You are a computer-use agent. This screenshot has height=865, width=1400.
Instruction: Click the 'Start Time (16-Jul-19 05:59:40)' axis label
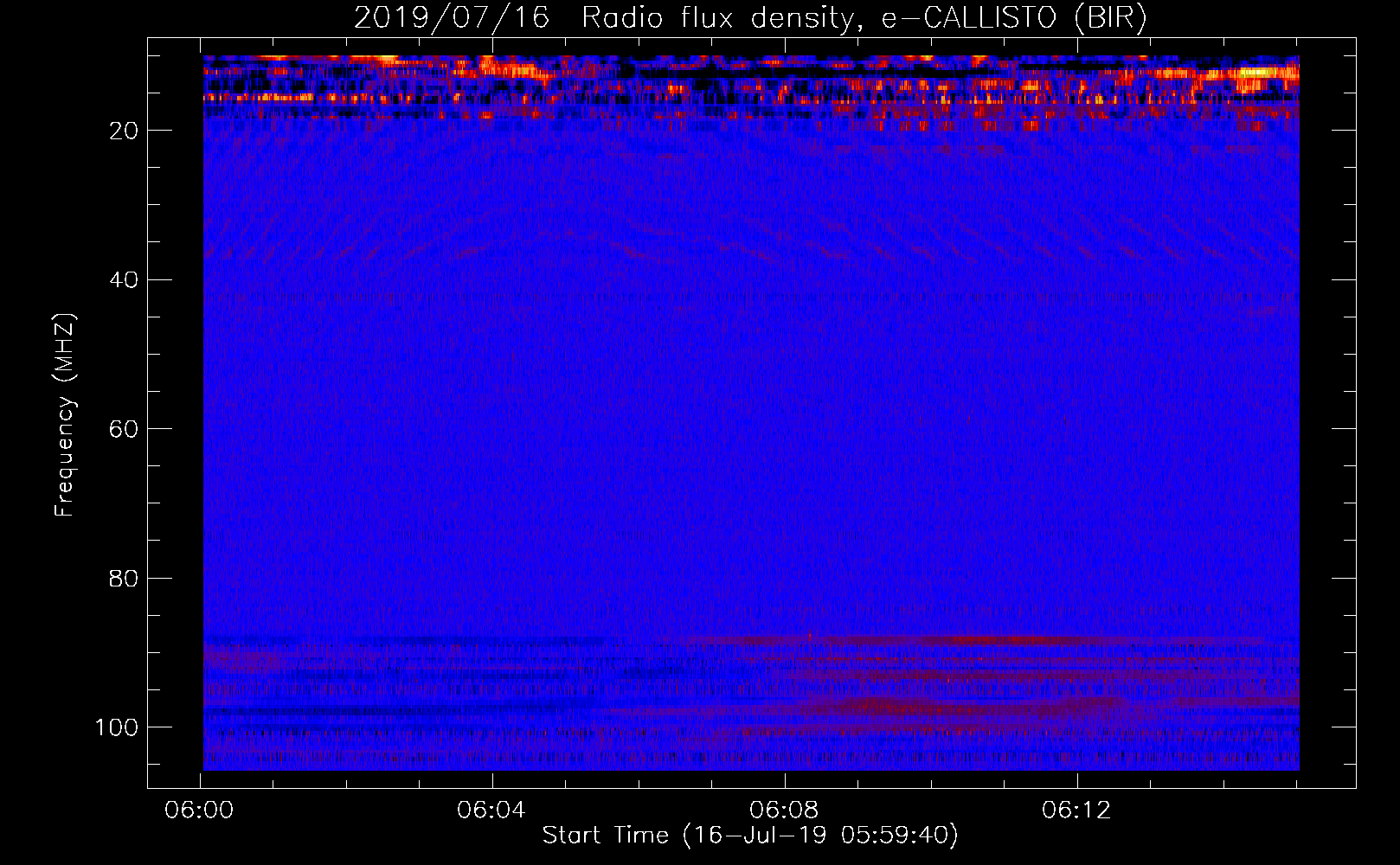tap(750, 836)
